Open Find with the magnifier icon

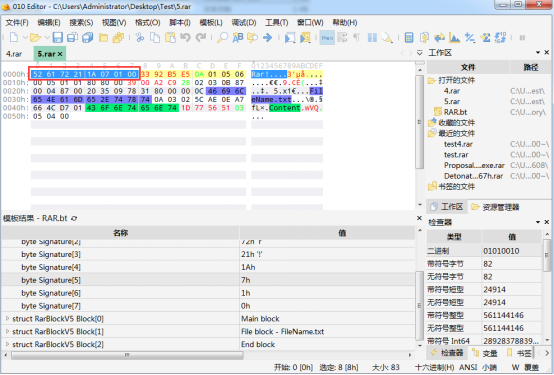click(x=222, y=37)
